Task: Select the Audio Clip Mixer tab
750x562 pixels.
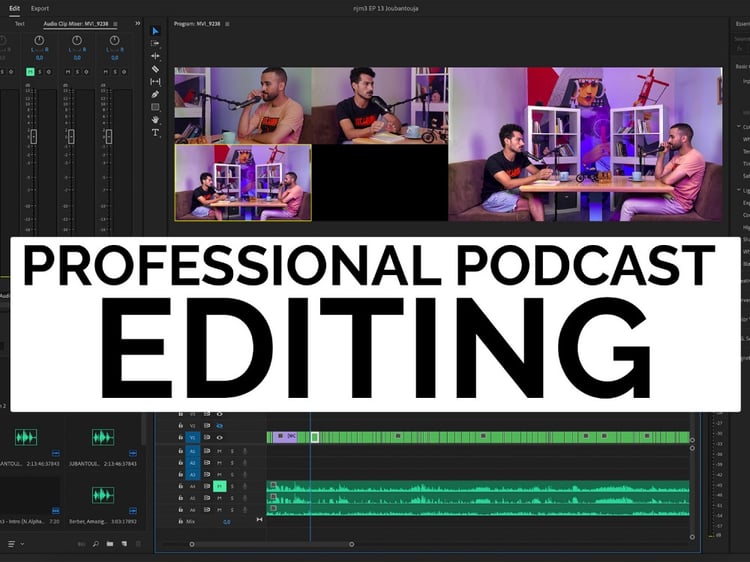Action: (x=76, y=23)
